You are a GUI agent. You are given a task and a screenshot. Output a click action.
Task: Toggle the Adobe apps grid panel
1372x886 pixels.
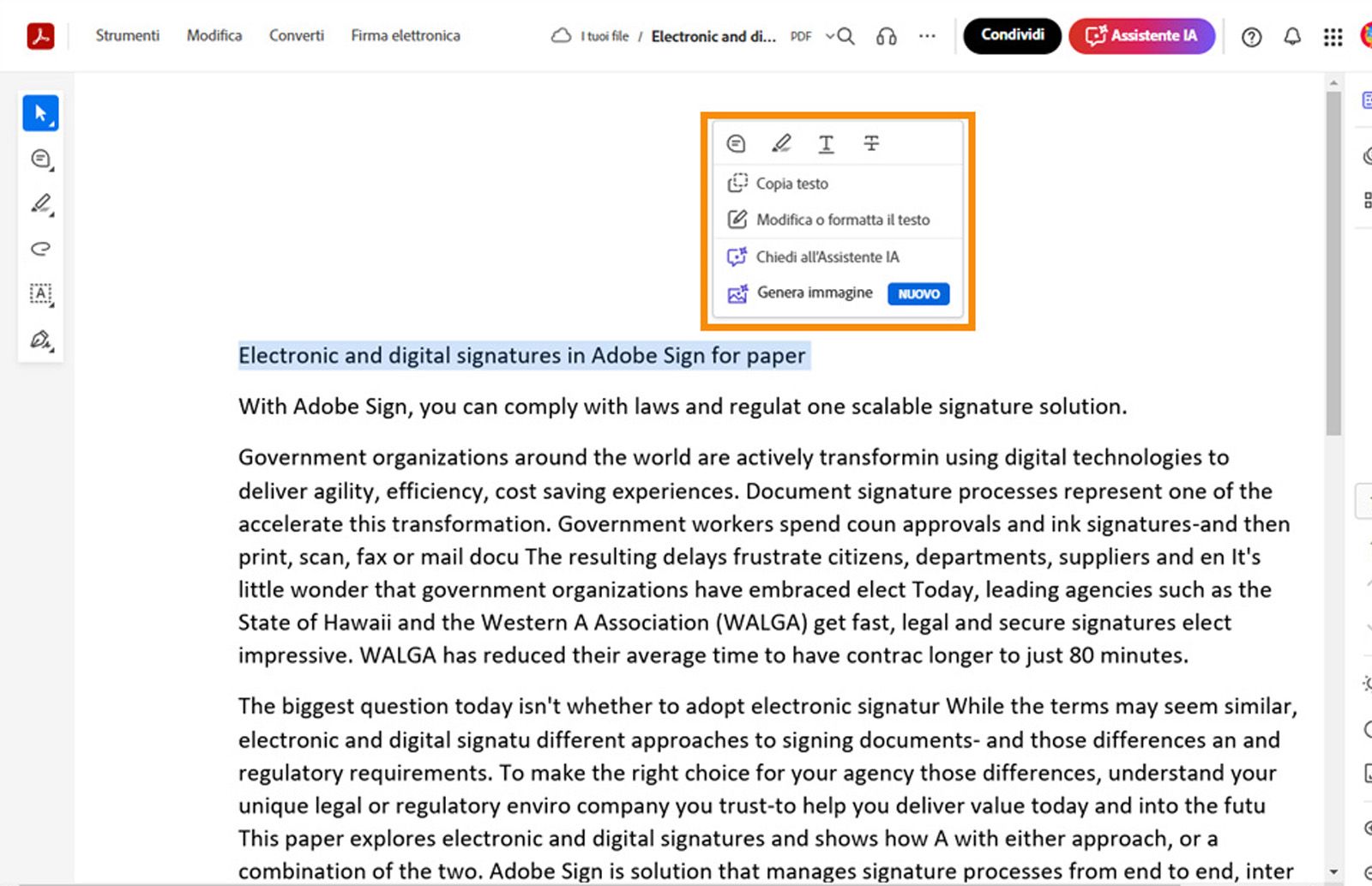[1332, 37]
